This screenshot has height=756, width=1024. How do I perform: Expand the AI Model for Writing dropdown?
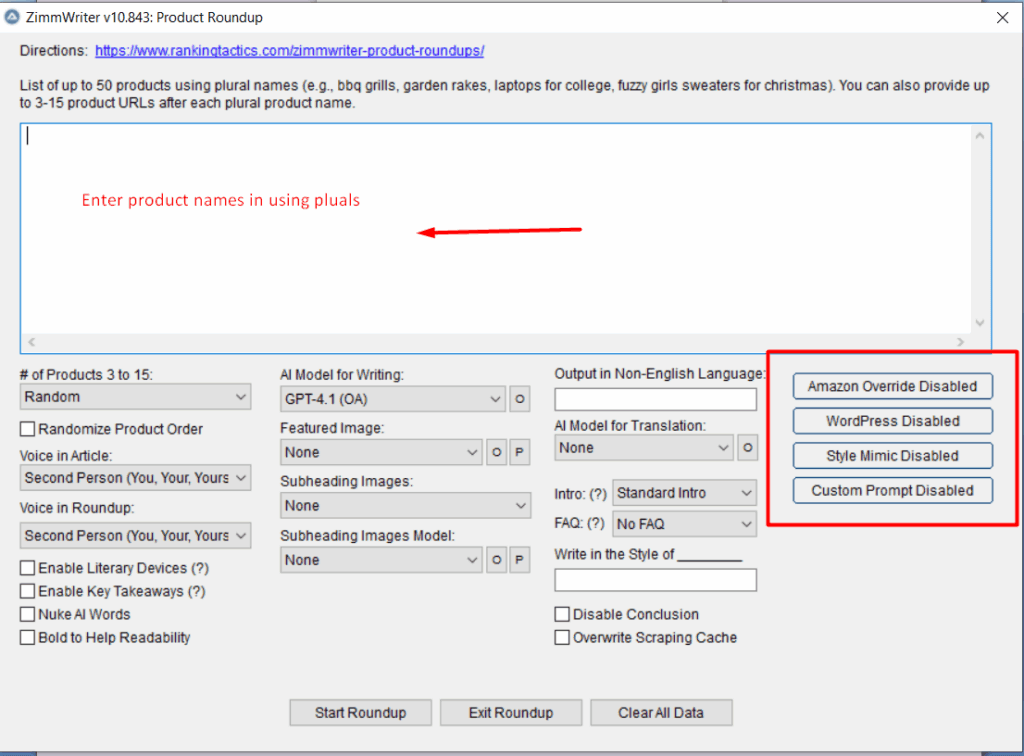pos(392,400)
